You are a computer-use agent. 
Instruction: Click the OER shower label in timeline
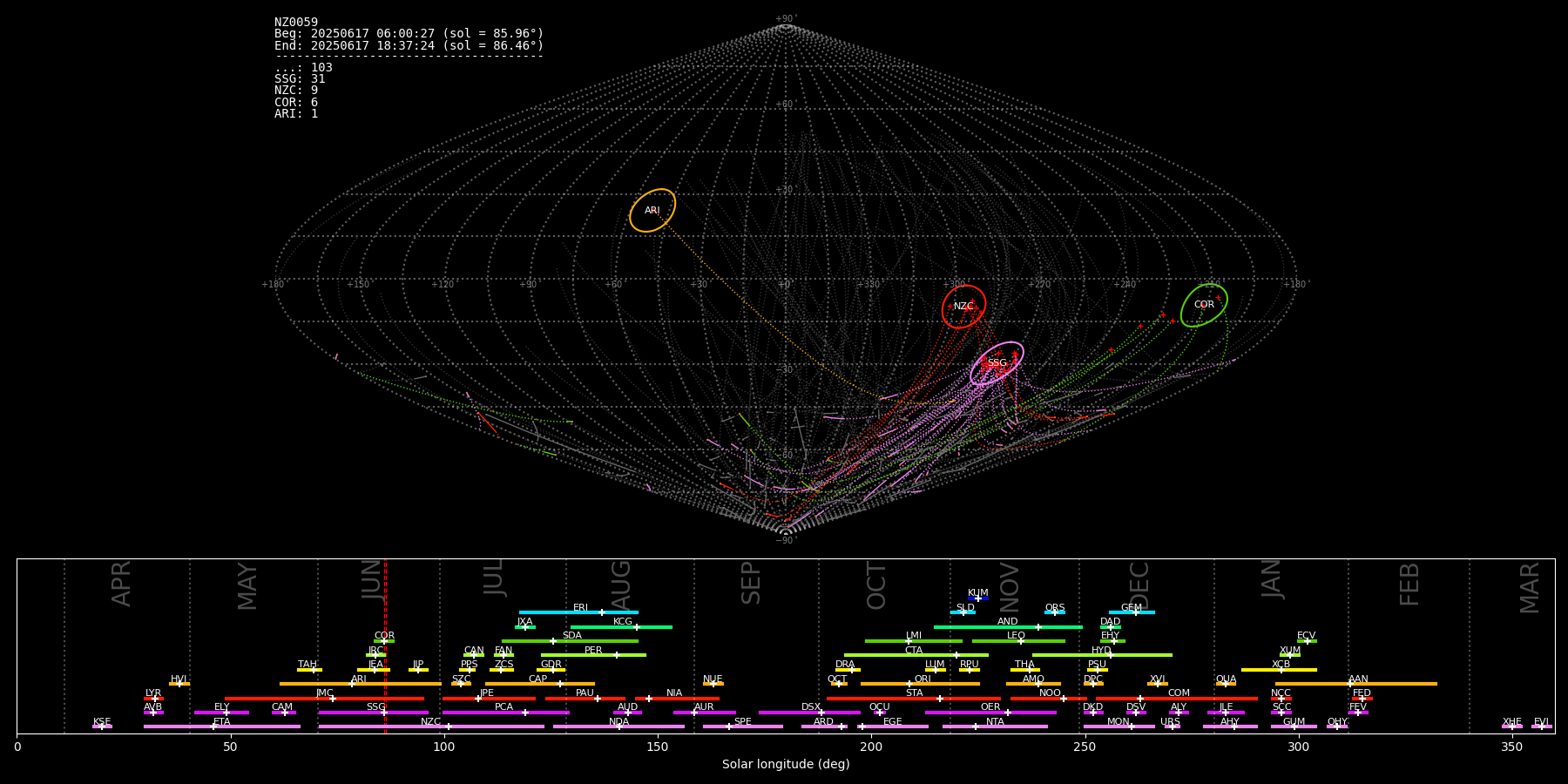click(990, 707)
